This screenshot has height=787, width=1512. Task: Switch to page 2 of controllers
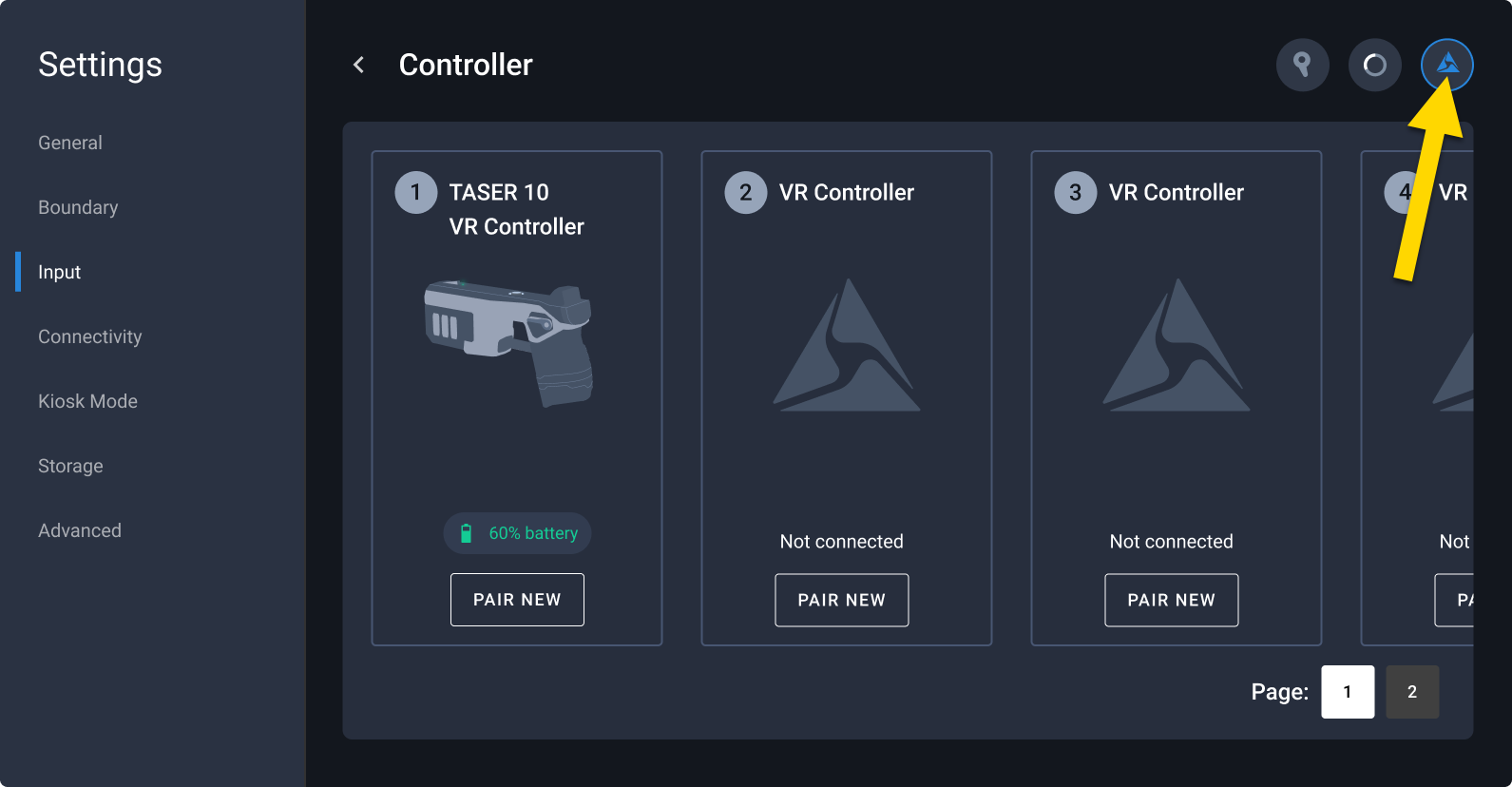click(x=1413, y=692)
